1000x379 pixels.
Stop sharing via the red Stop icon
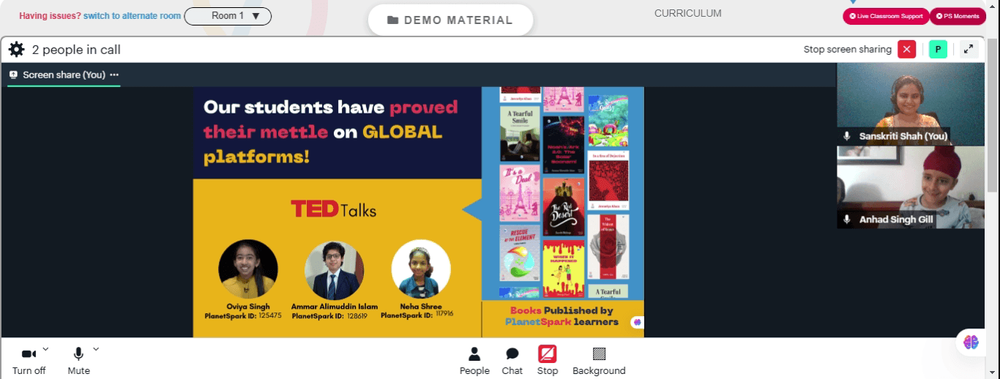coord(547,360)
